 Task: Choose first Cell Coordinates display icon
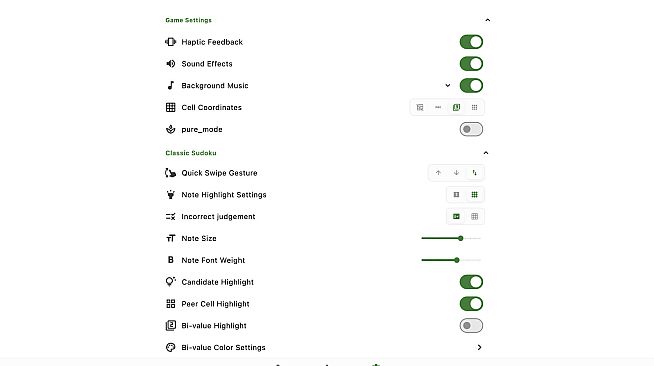[x=420, y=108]
